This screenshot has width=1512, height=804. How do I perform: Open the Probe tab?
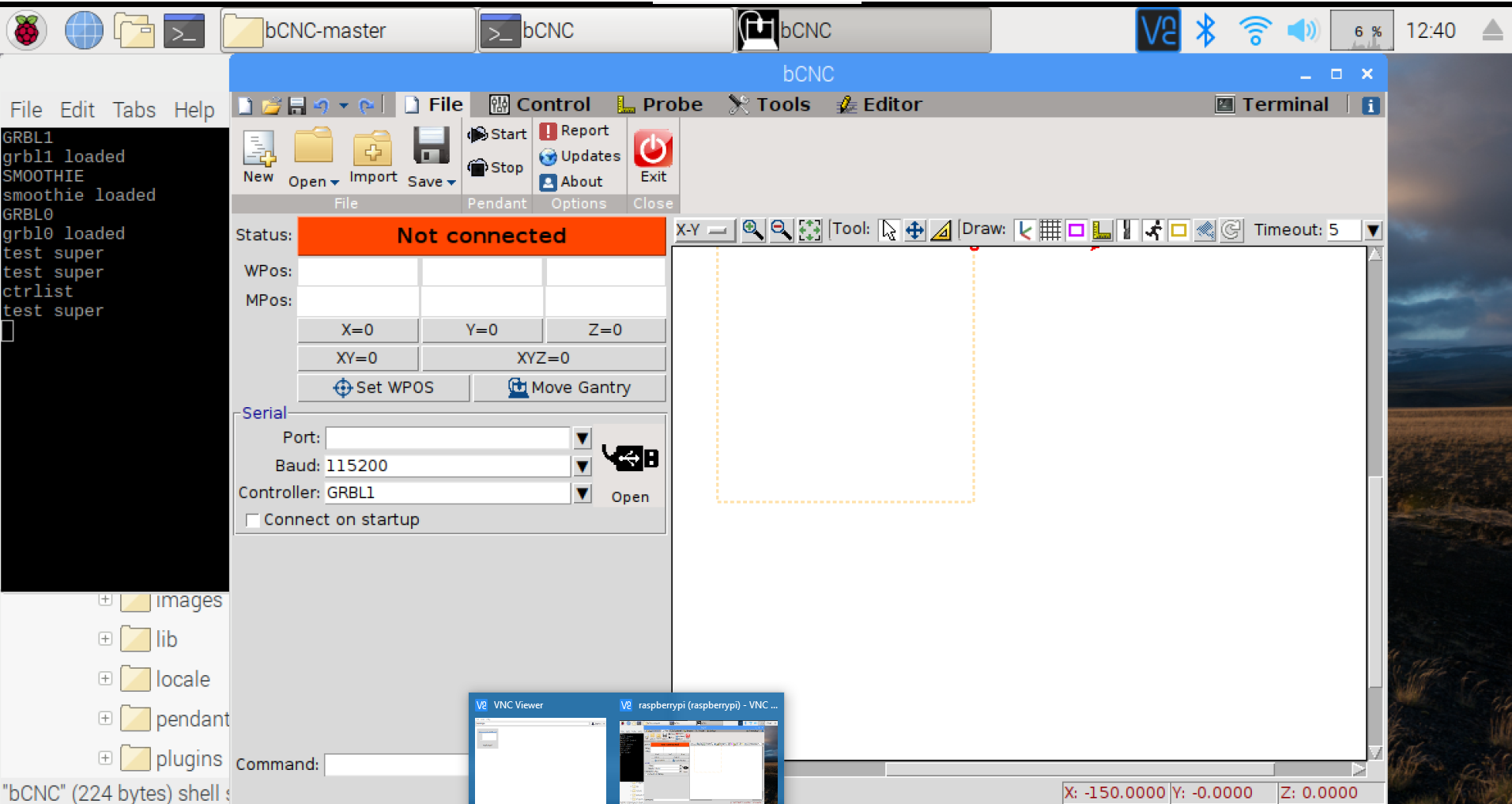(x=660, y=104)
